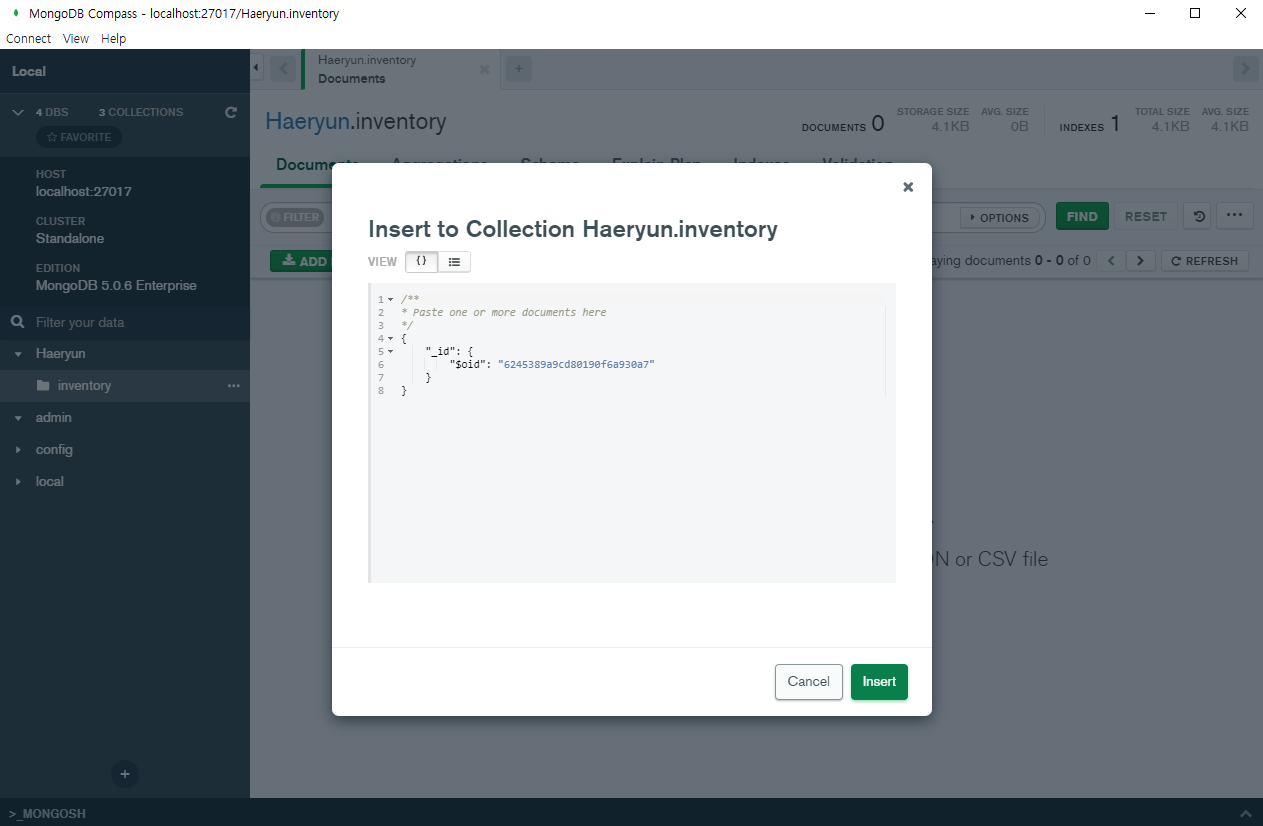1263x826 pixels.
Task: Click the Local connection title
Action: tap(29, 71)
